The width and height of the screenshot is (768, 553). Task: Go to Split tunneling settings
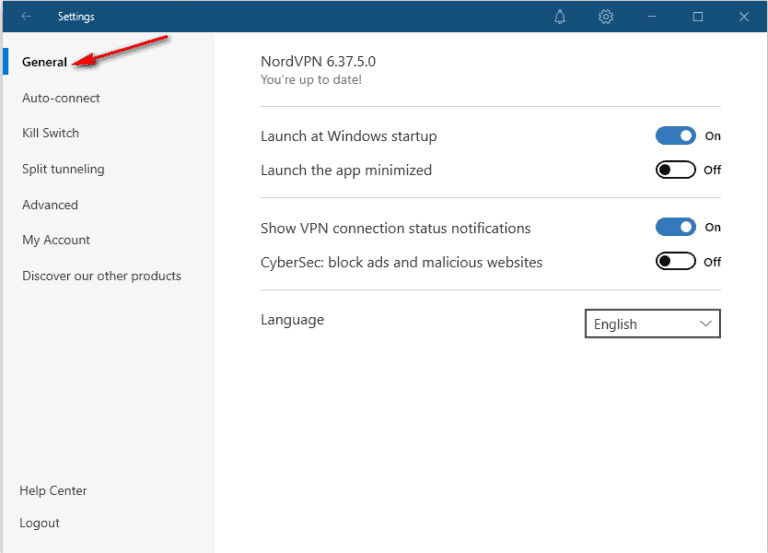point(63,169)
